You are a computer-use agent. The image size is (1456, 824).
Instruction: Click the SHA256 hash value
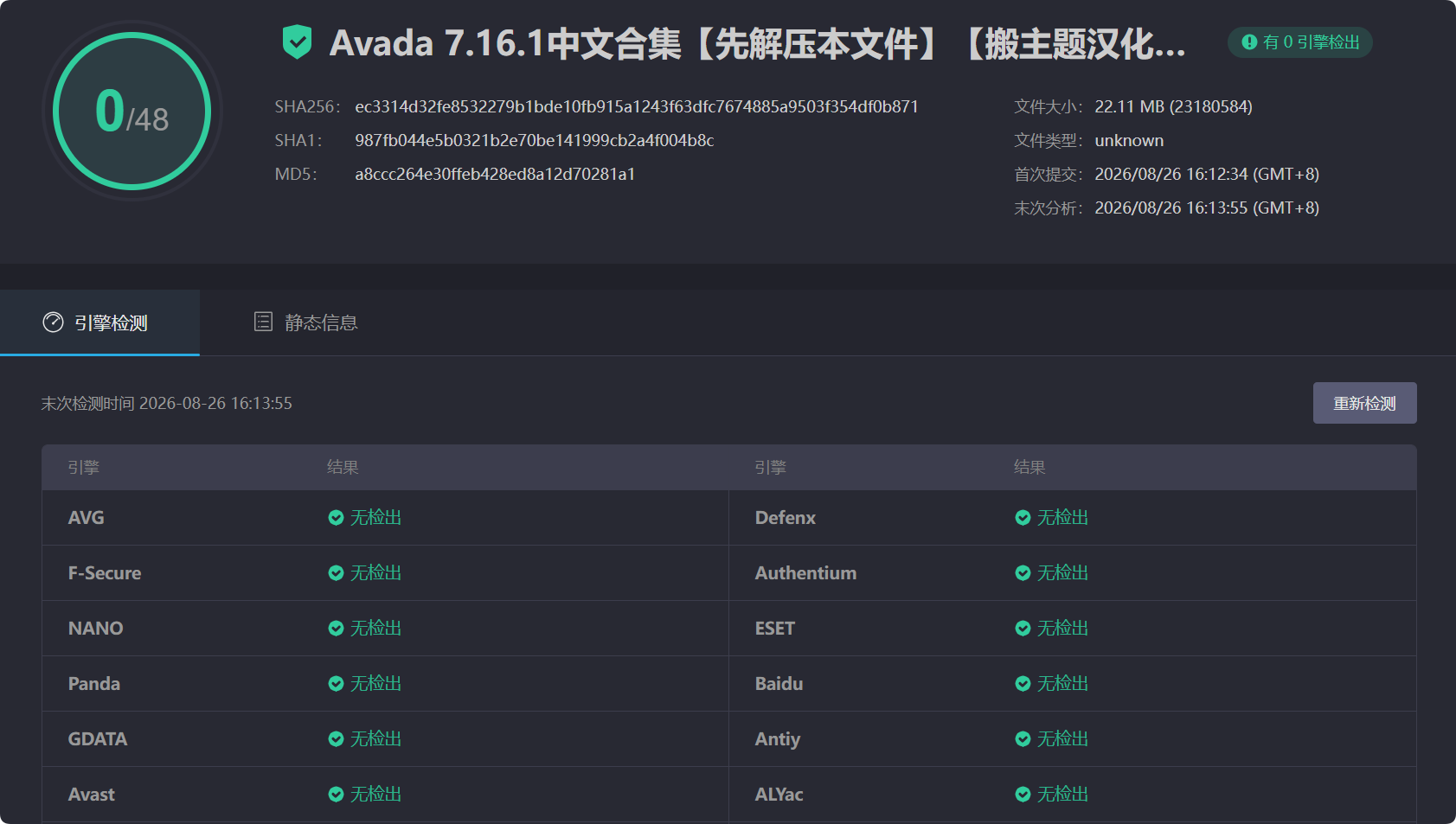click(x=636, y=106)
